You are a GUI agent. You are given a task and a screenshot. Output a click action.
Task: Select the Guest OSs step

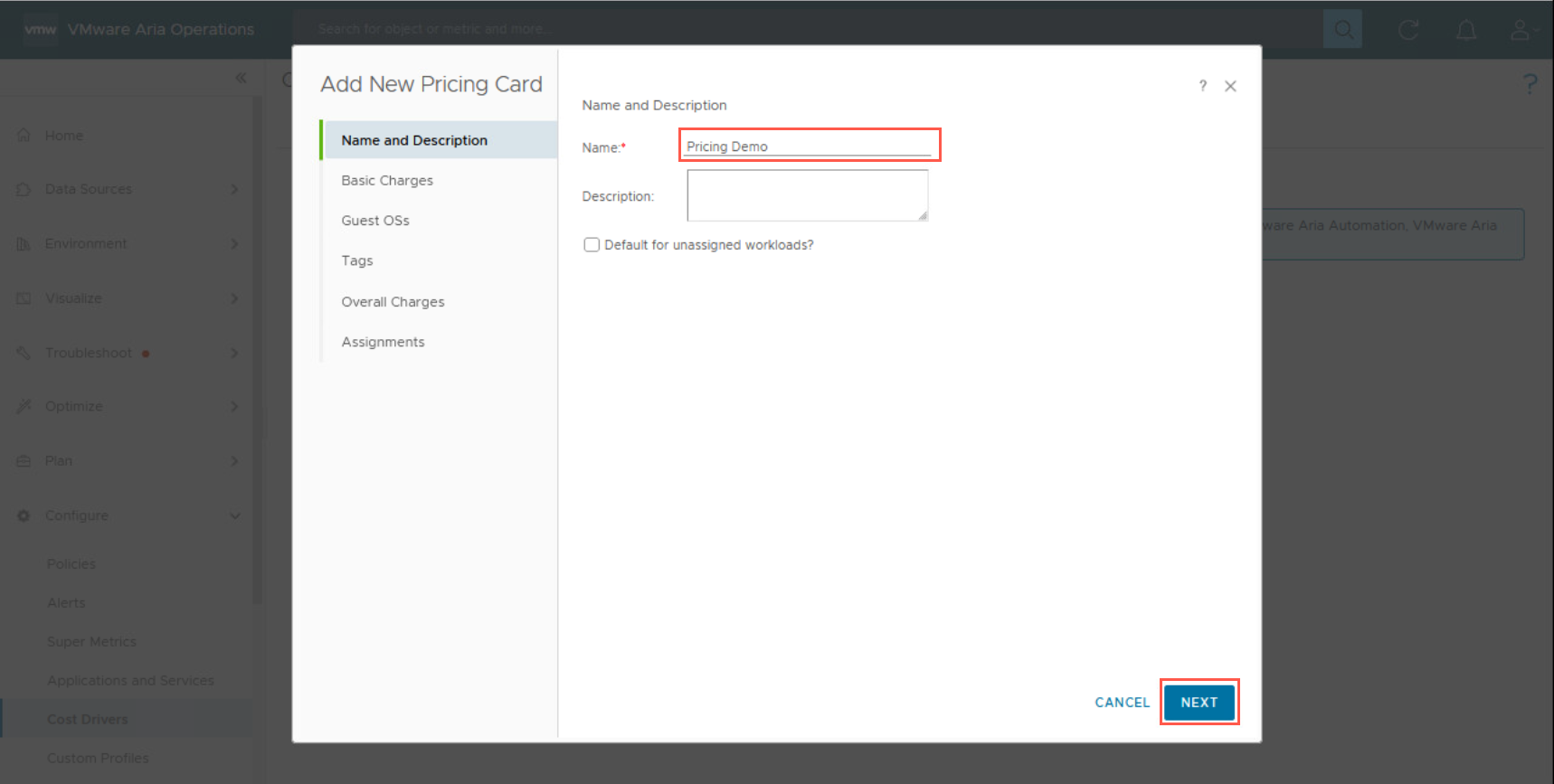pyautogui.click(x=375, y=221)
